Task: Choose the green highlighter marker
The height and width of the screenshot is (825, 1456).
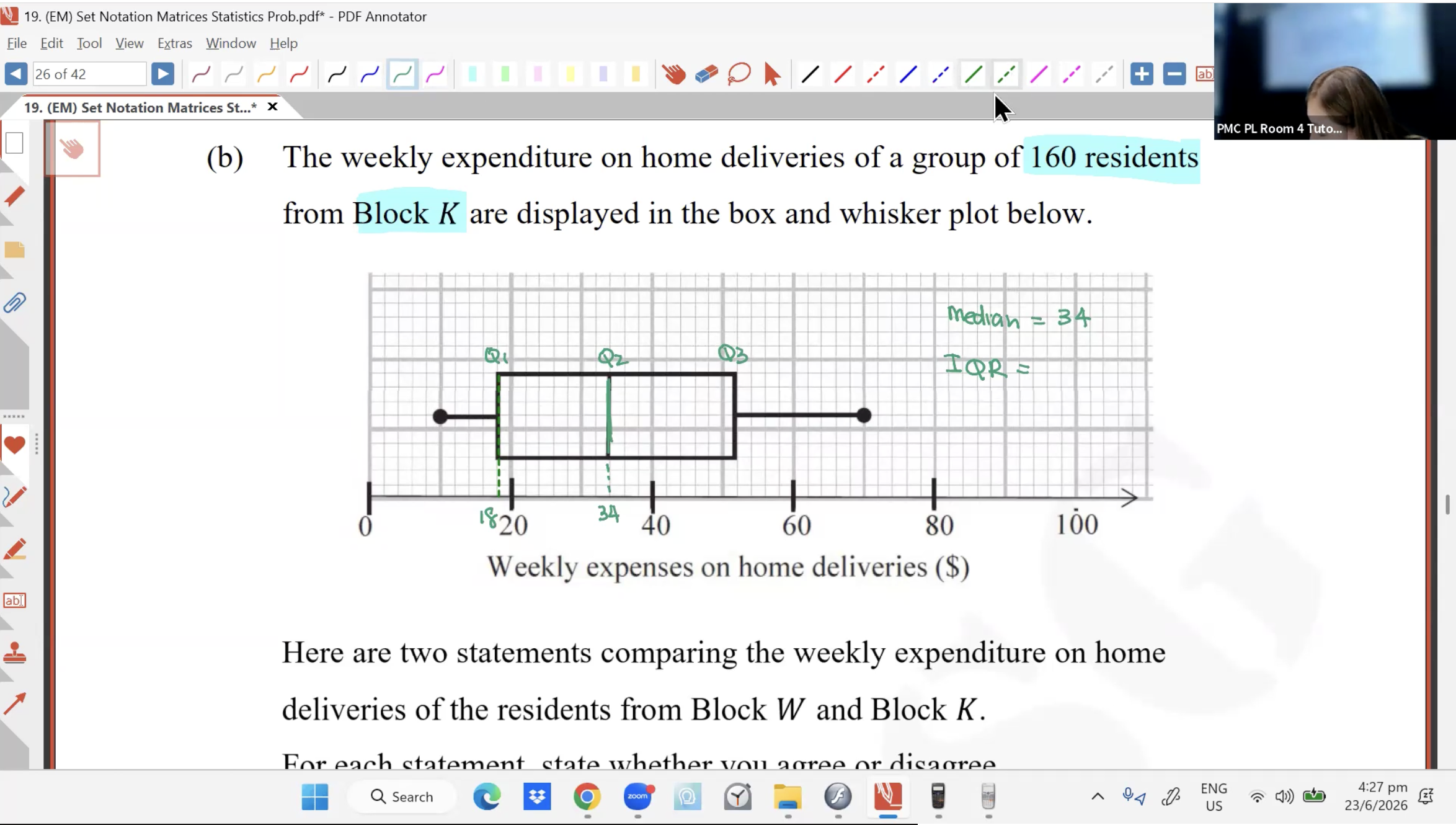Action: (505, 74)
